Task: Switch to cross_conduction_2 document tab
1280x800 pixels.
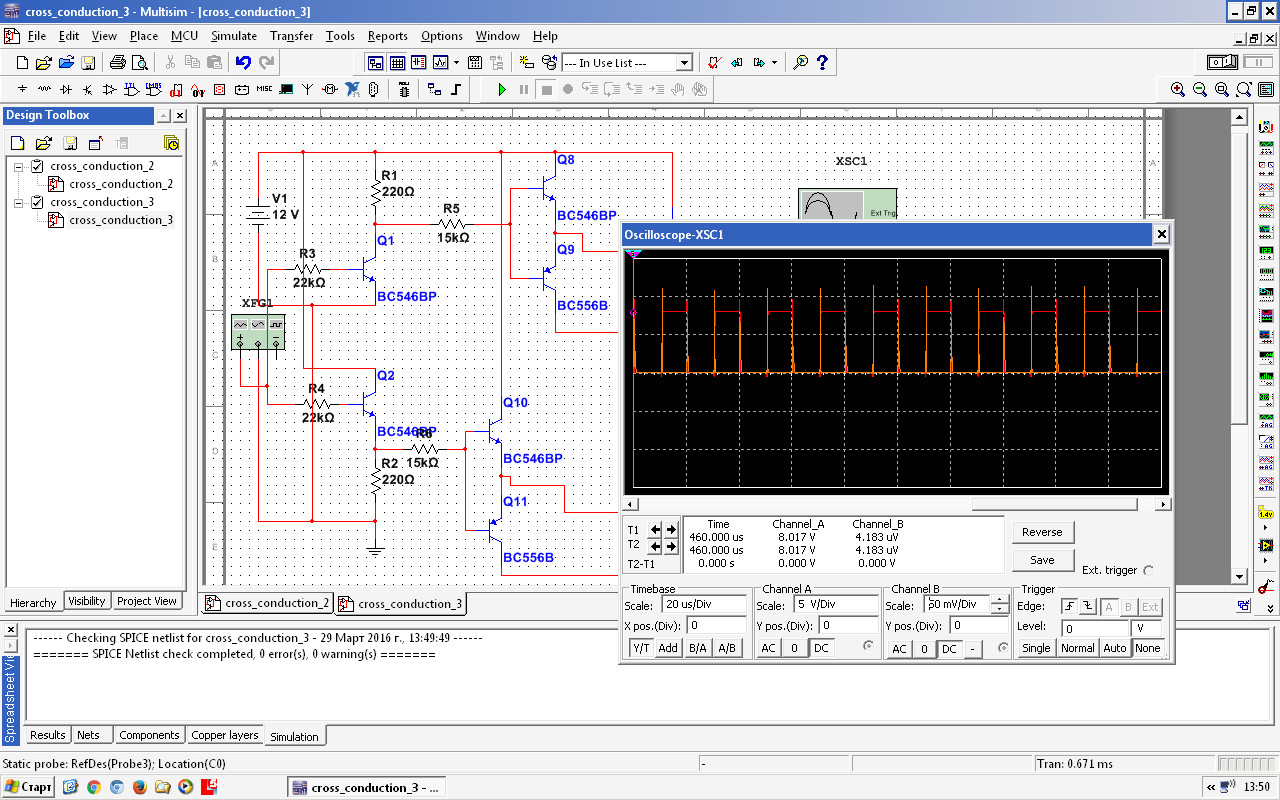Action: coord(267,603)
